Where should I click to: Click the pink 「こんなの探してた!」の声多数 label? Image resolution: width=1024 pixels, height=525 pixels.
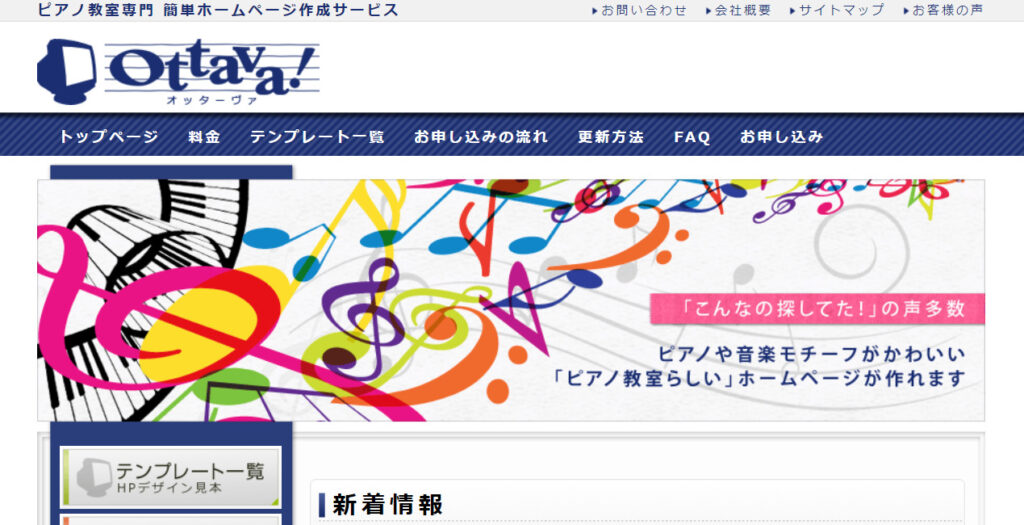tap(817, 309)
